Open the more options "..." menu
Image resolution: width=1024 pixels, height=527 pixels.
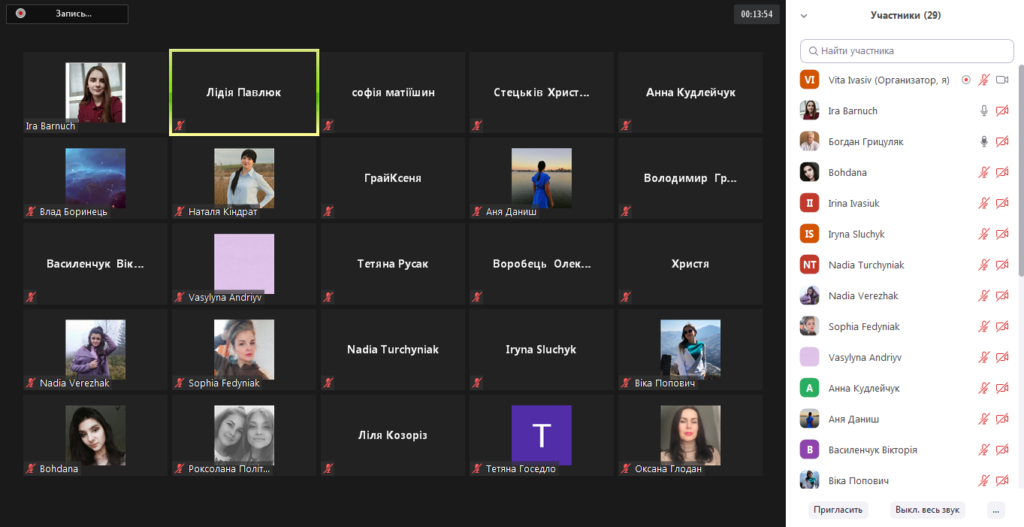(x=994, y=509)
